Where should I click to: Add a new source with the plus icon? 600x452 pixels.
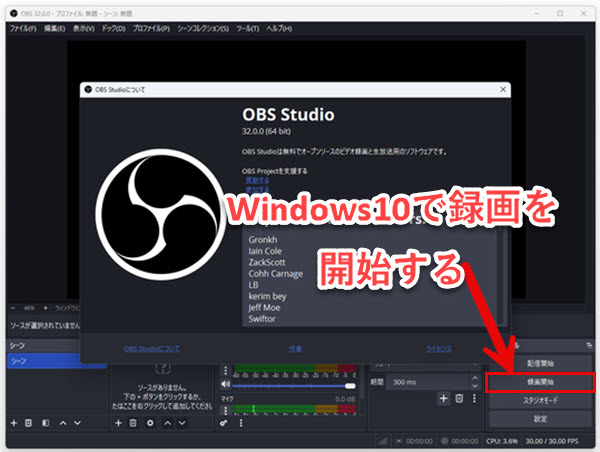coord(119,423)
